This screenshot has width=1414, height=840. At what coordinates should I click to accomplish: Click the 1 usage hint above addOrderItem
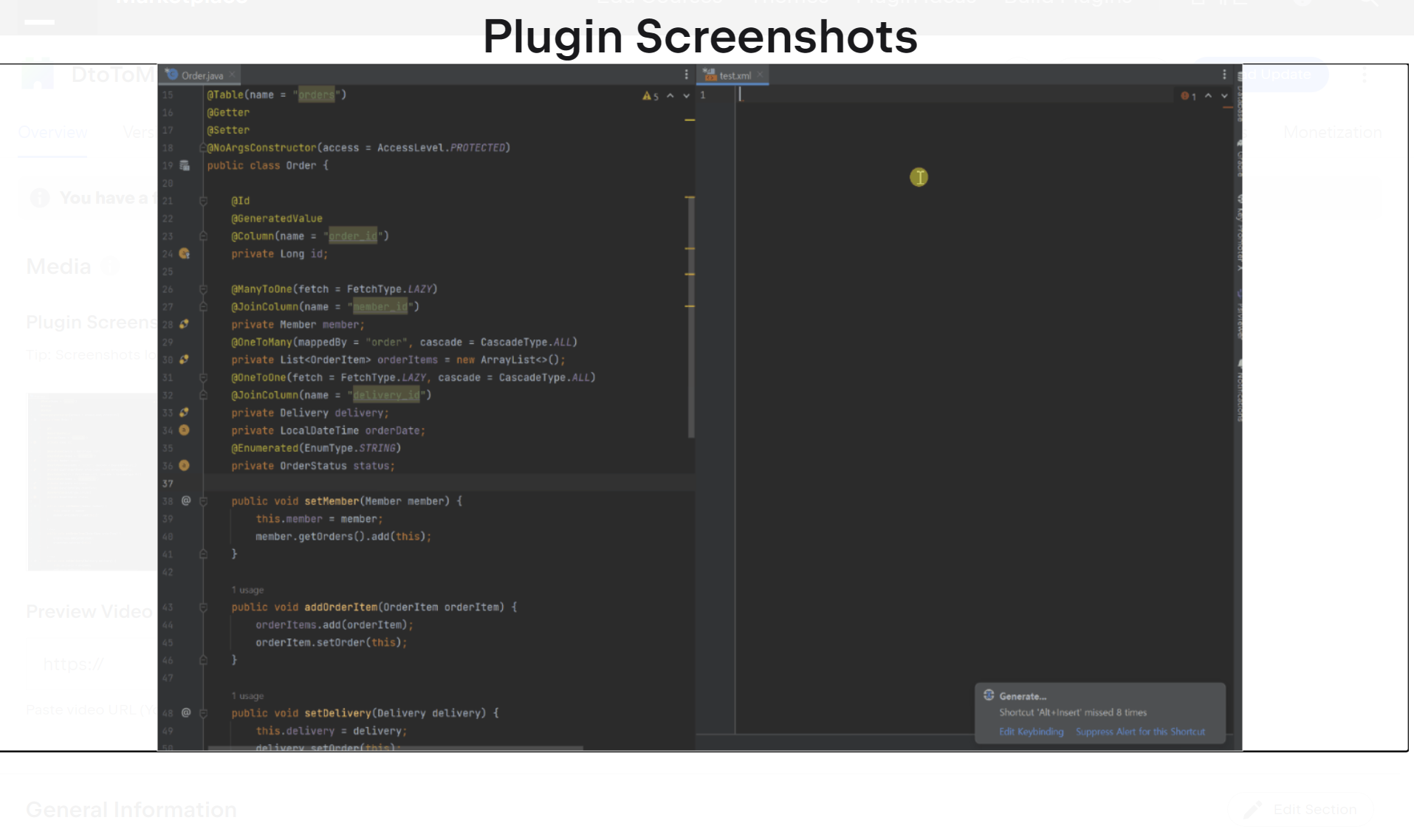coord(247,591)
